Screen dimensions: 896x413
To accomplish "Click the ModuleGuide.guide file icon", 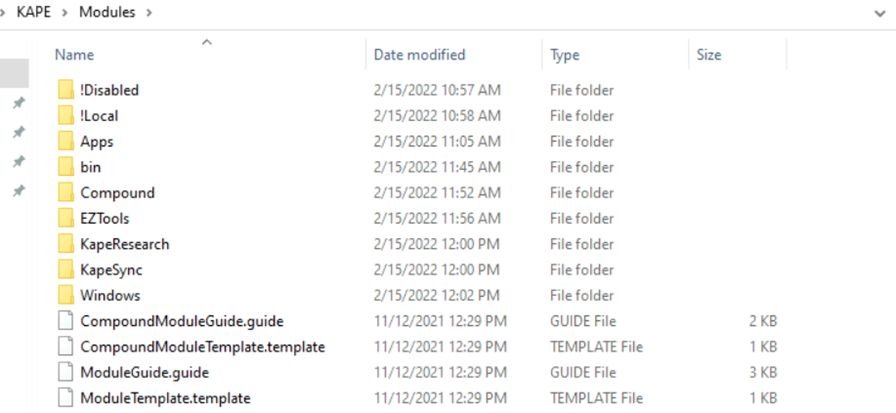I will [66, 372].
